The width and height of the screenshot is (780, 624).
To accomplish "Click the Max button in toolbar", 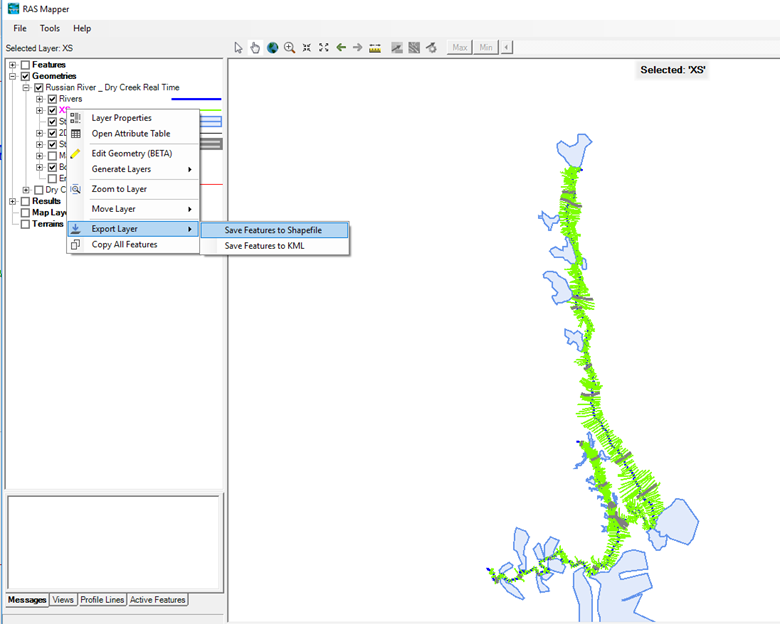I will click(460, 47).
